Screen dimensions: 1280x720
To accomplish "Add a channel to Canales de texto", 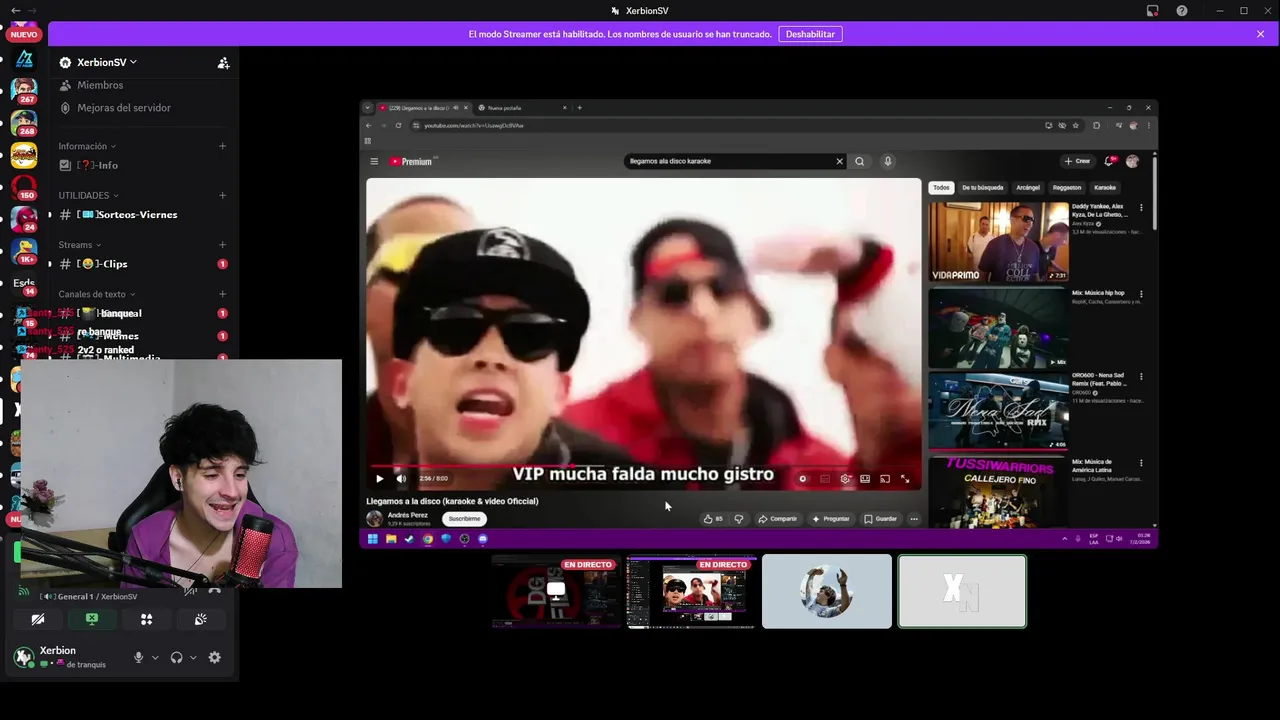I will click(222, 294).
